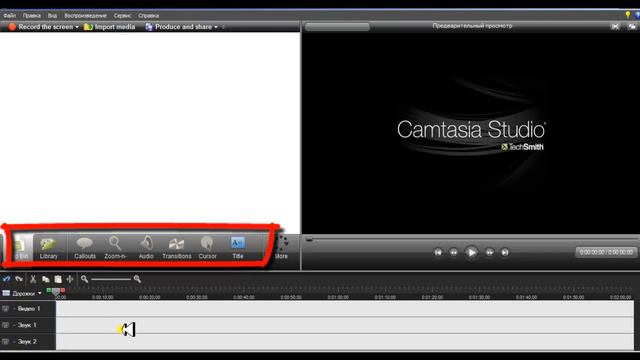Viewport: 640px width, 360px height.
Task: Open the Transitions tab
Action: 177,247
